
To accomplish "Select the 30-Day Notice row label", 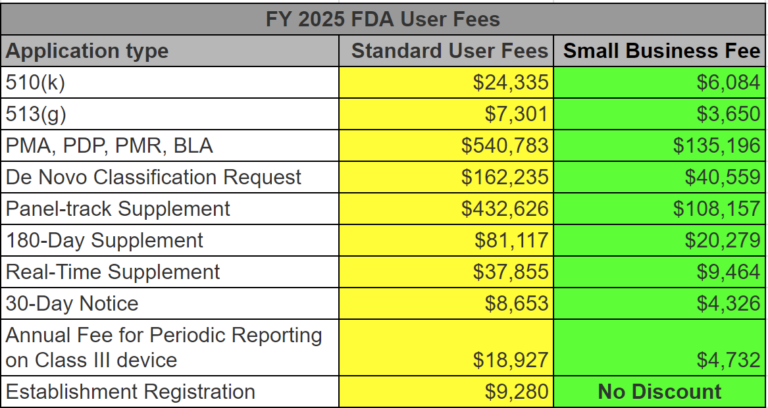I will click(72, 303).
